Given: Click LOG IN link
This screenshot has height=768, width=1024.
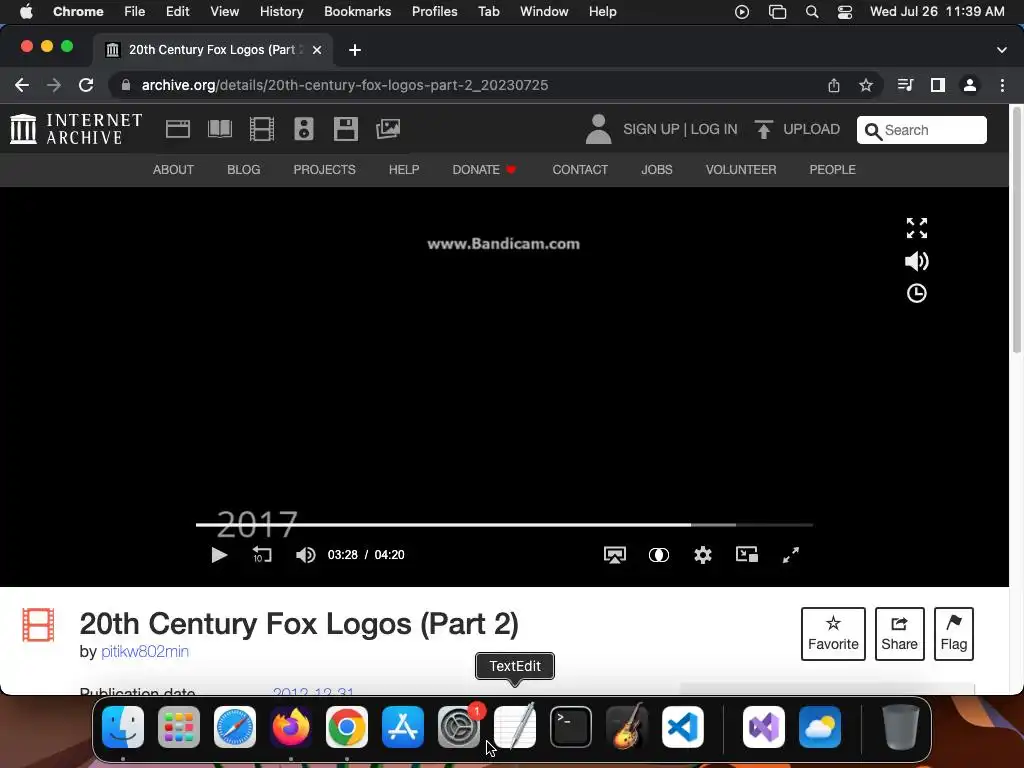Looking at the screenshot, I should (x=714, y=129).
